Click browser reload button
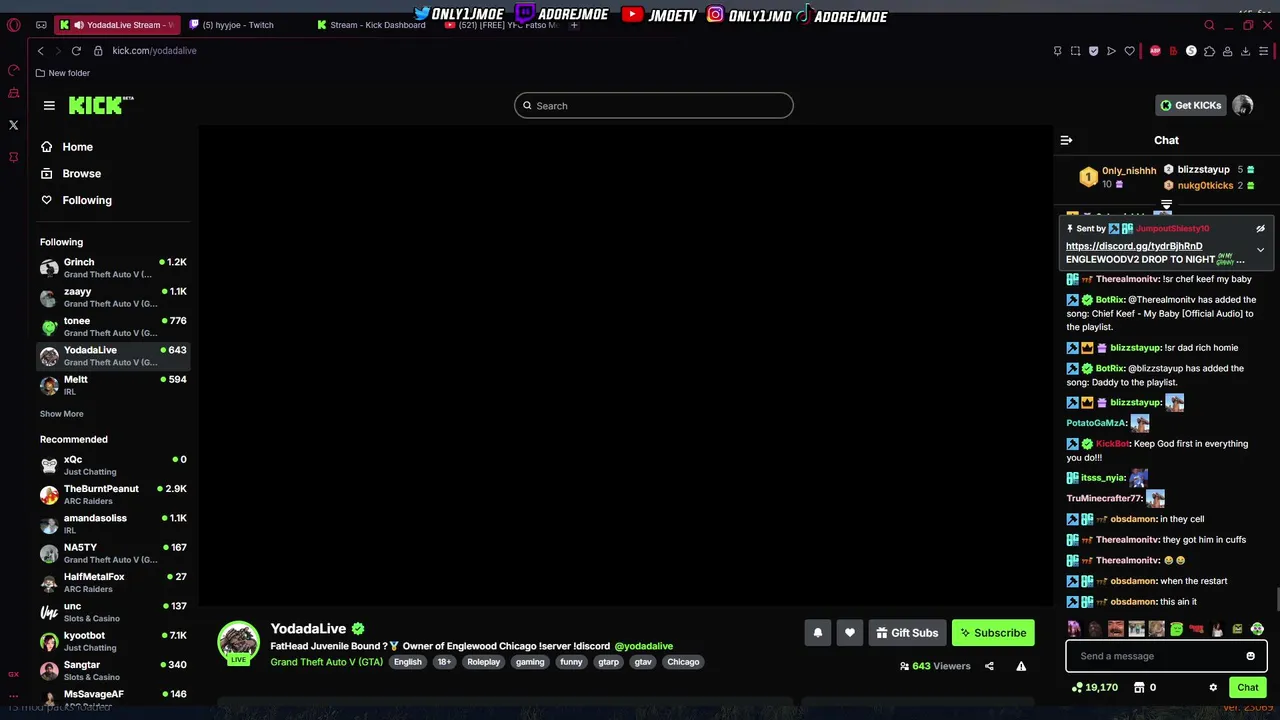Viewport: 1280px width, 720px height. click(76, 51)
